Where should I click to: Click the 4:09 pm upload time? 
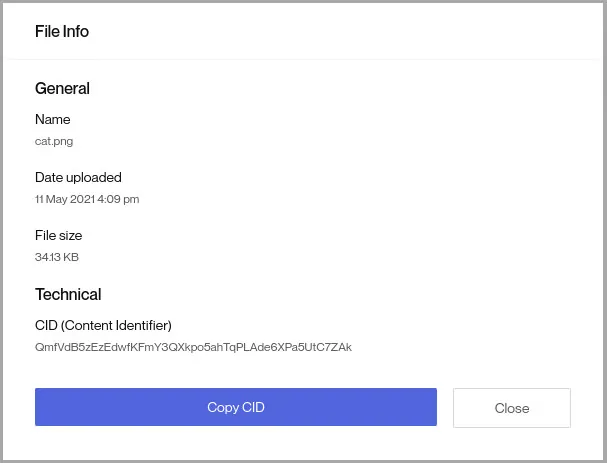point(120,199)
